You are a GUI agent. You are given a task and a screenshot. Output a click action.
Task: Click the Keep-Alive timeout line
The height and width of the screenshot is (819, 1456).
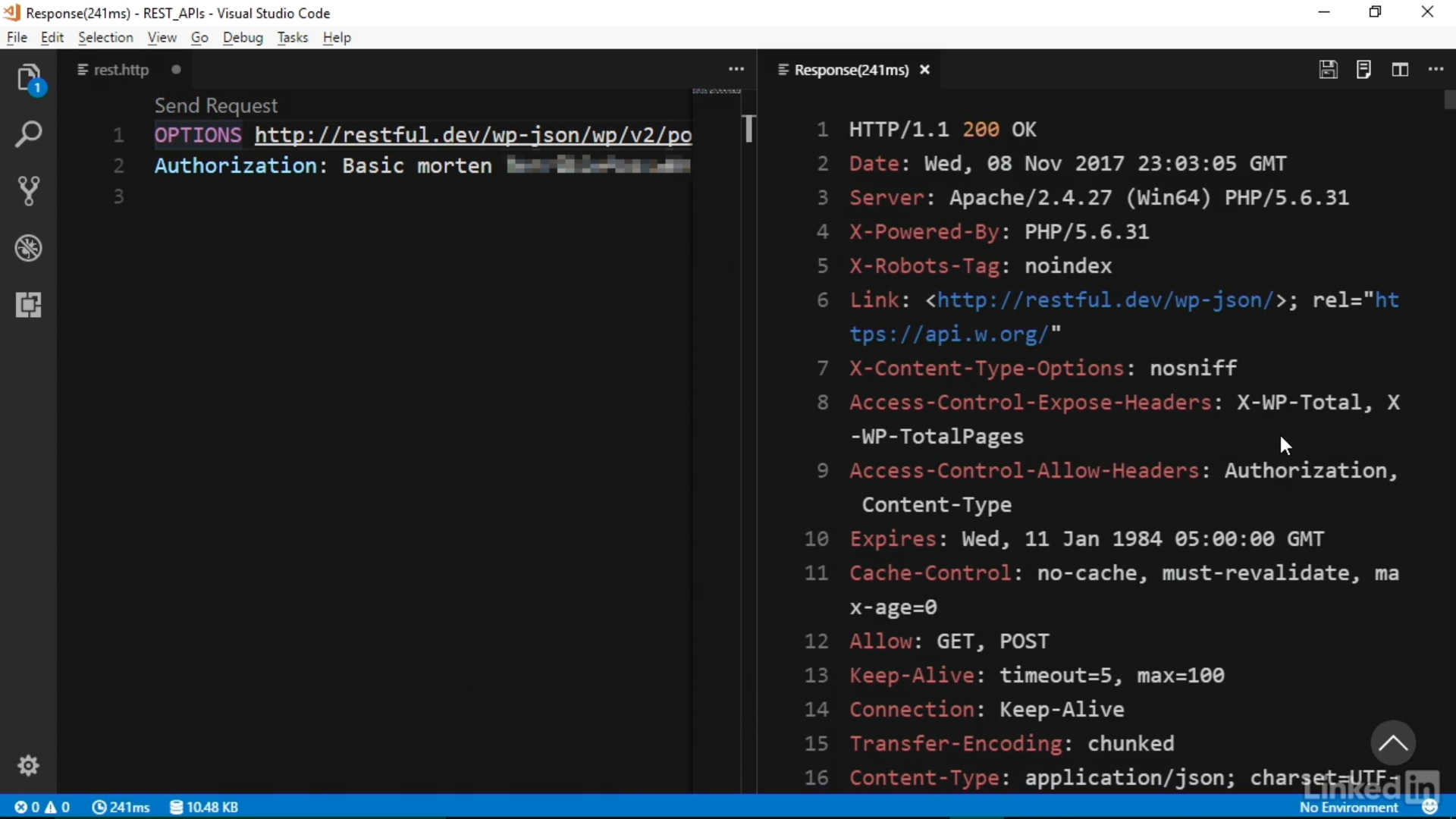coord(1037,676)
